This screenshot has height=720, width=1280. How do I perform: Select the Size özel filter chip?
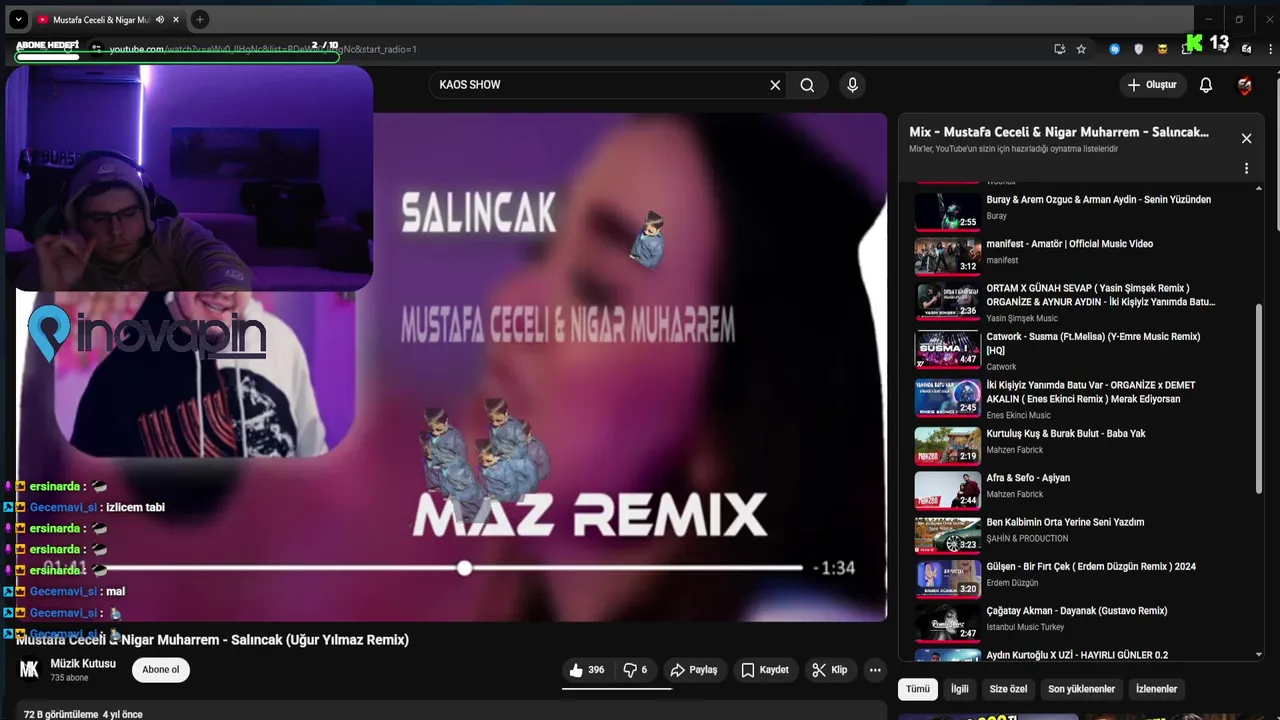tap(1008, 689)
